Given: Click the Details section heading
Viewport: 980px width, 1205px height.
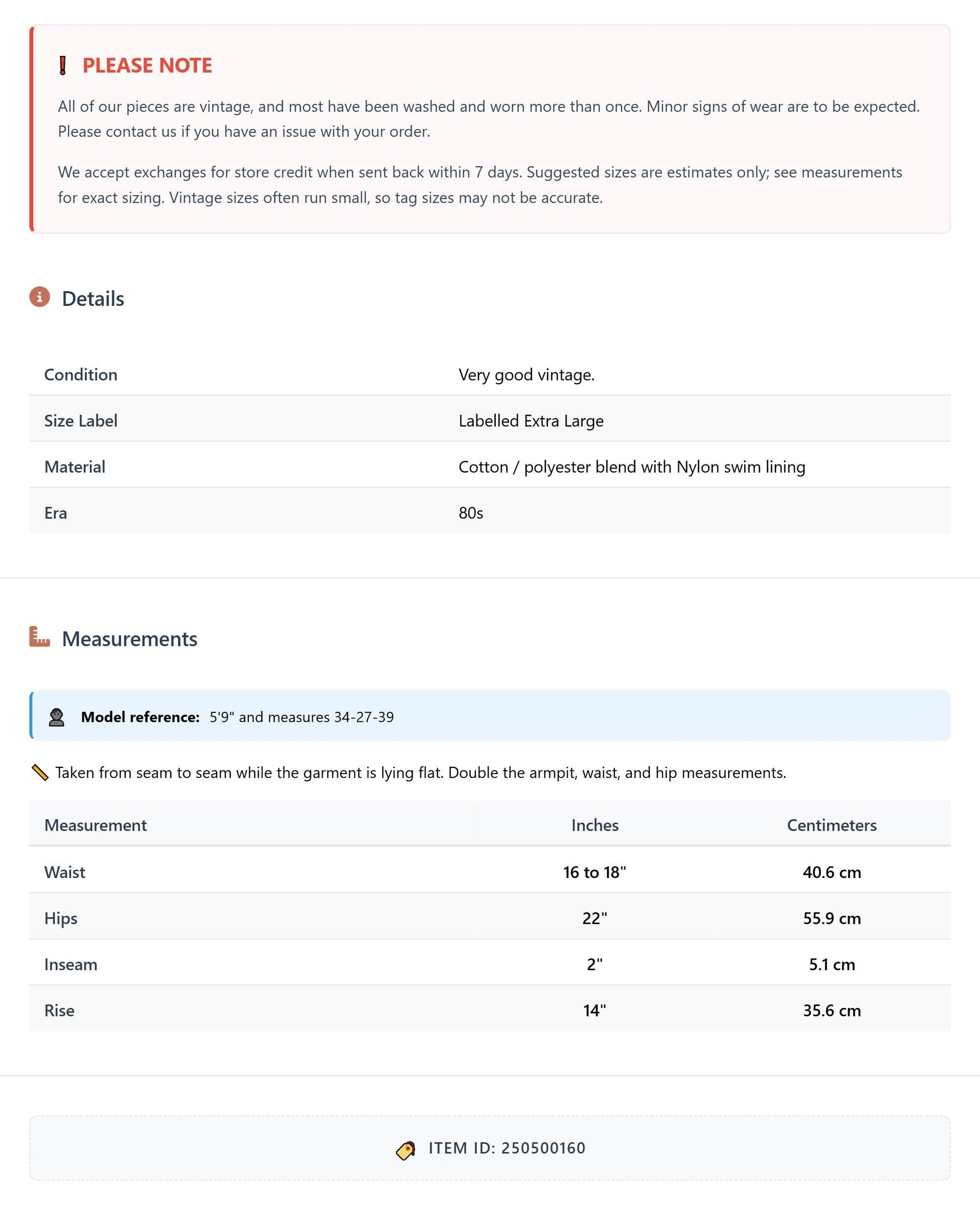Looking at the screenshot, I should (93, 299).
